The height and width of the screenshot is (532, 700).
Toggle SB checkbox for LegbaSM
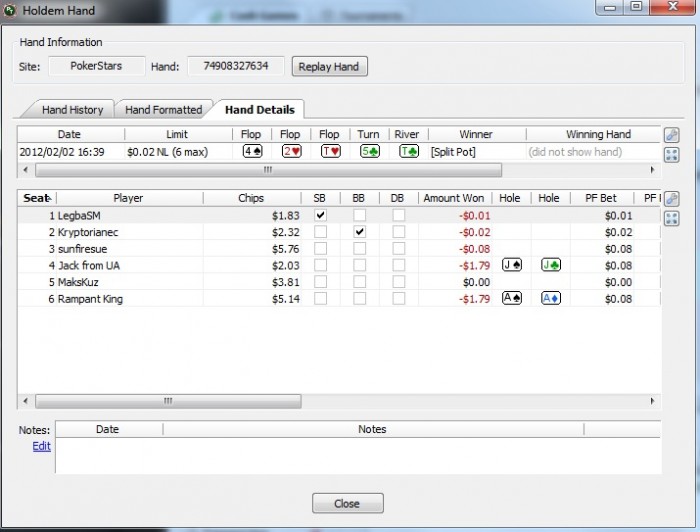tap(320, 215)
